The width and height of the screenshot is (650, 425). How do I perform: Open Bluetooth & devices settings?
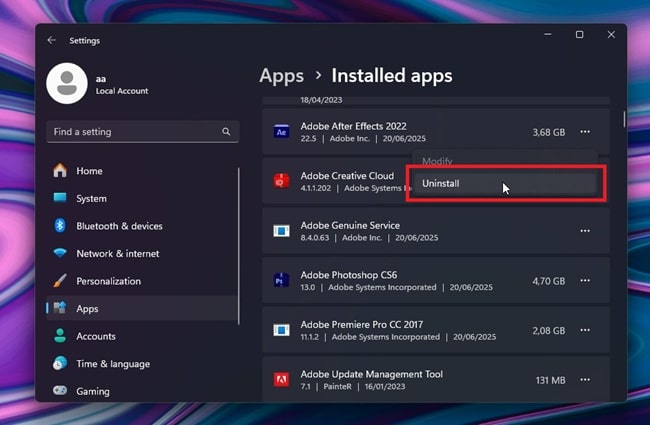(x=142, y=226)
